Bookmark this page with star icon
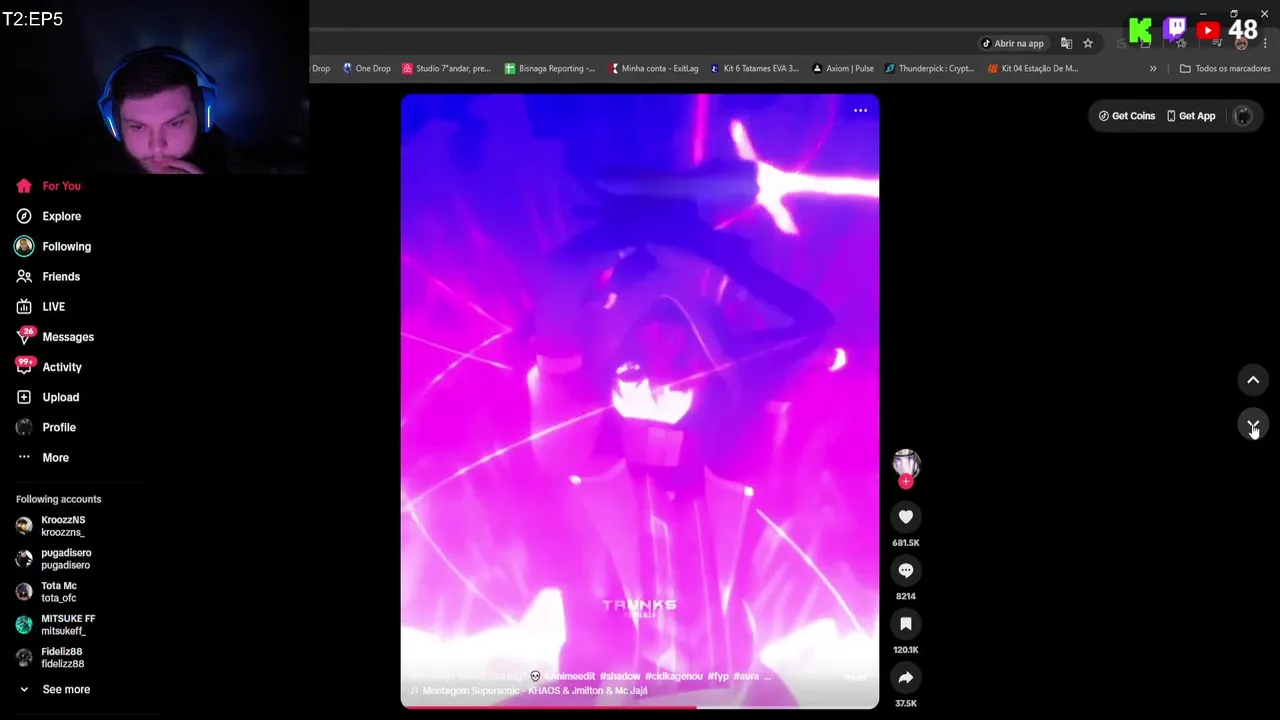The width and height of the screenshot is (1280, 720). coord(1088,43)
